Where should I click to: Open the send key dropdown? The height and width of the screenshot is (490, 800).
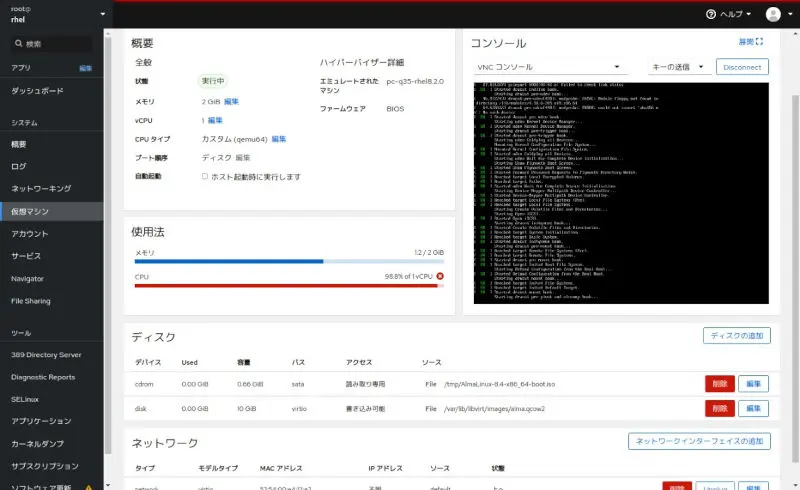pos(679,67)
